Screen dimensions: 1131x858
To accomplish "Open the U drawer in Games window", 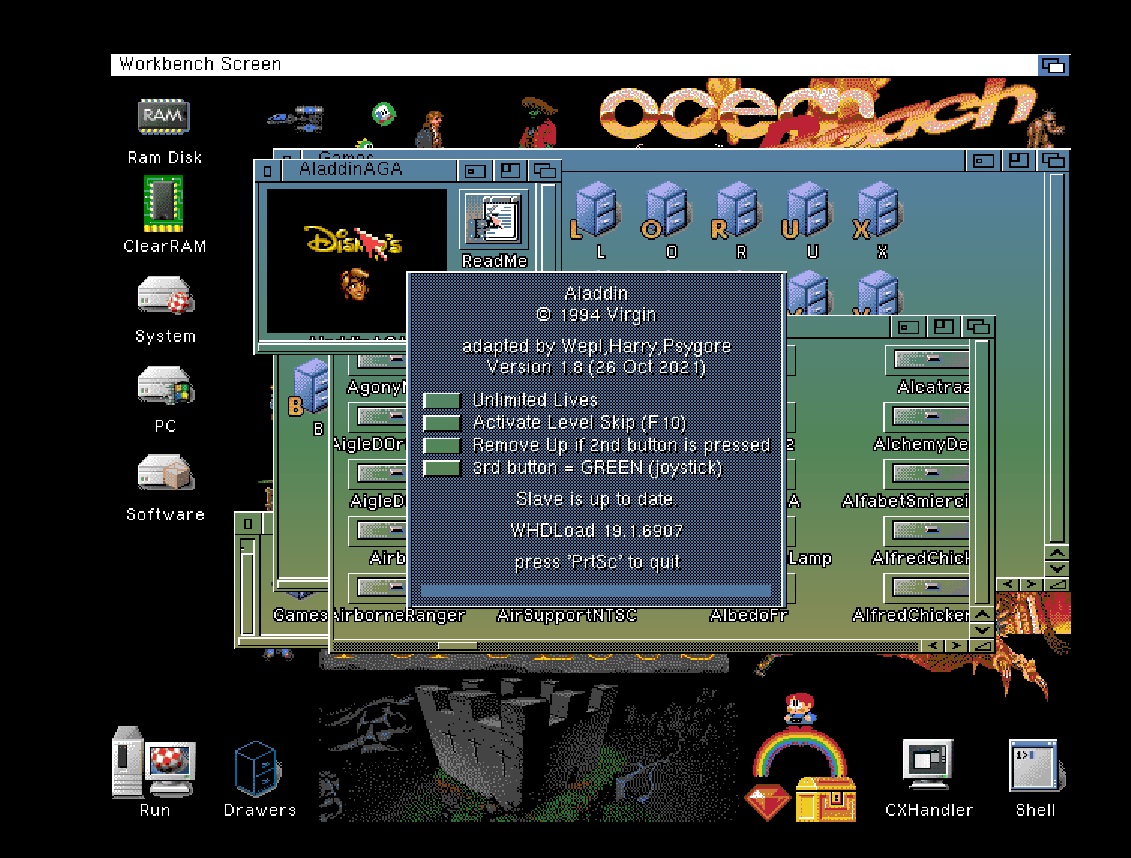I will (806, 211).
